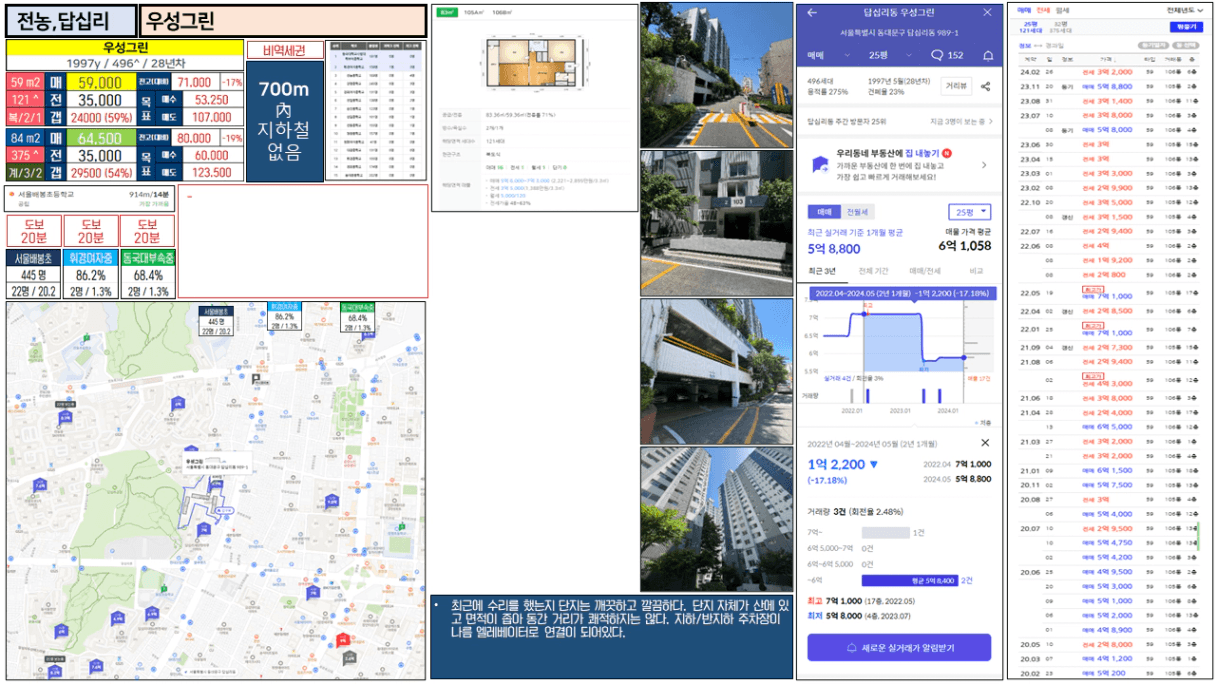This screenshot has width=1216, height=684.
Task: Click the 2022.04 start point on price chart
Action: point(863,314)
